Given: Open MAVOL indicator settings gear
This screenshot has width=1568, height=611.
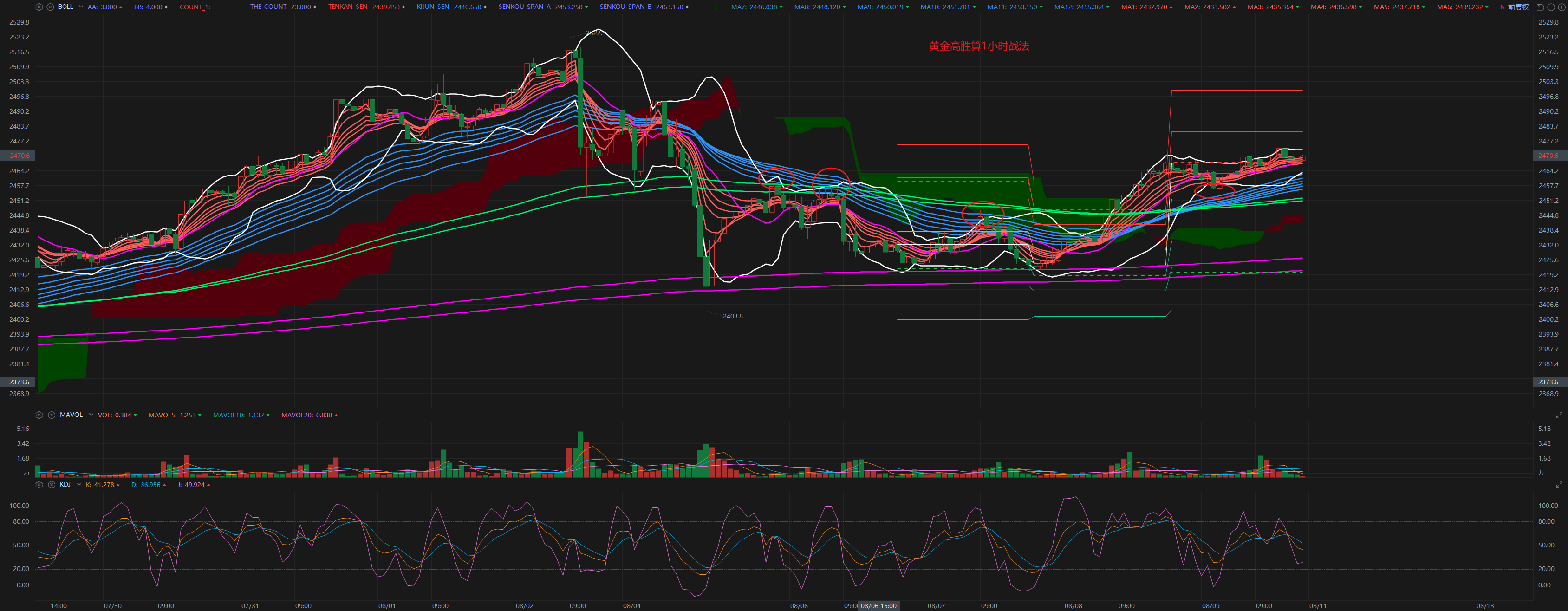Looking at the screenshot, I should tap(39, 415).
